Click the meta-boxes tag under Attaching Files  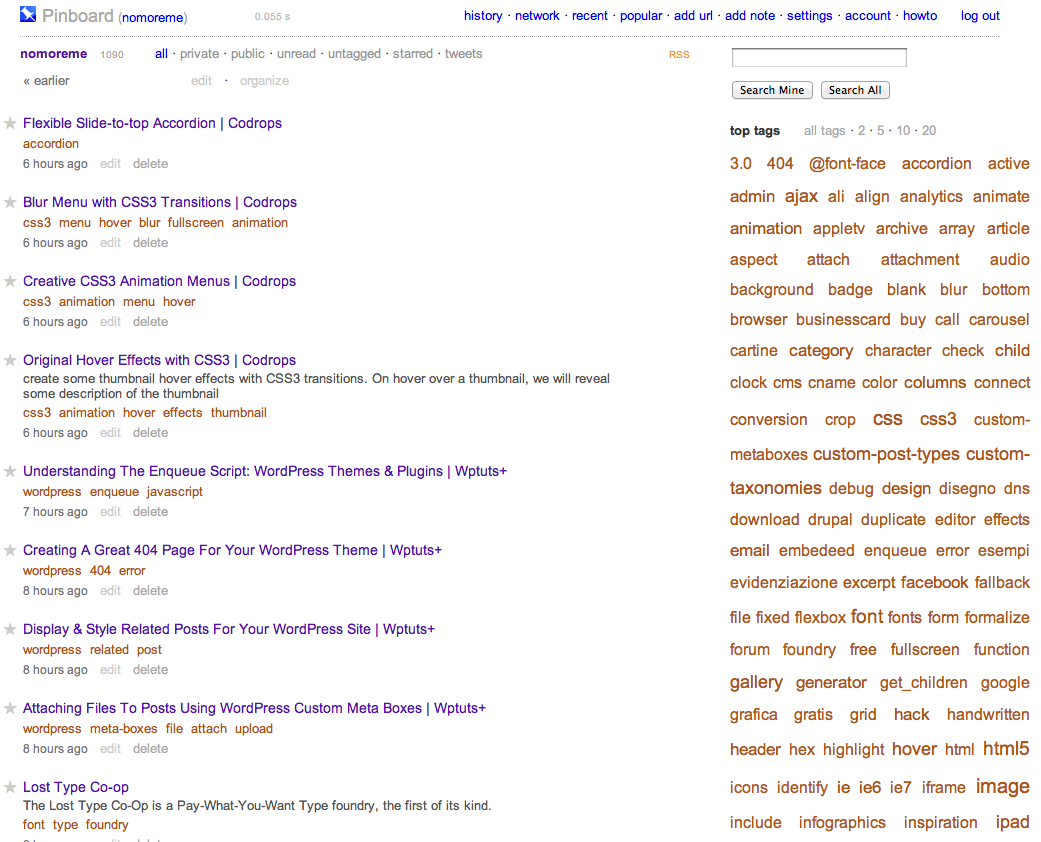click(123, 729)
